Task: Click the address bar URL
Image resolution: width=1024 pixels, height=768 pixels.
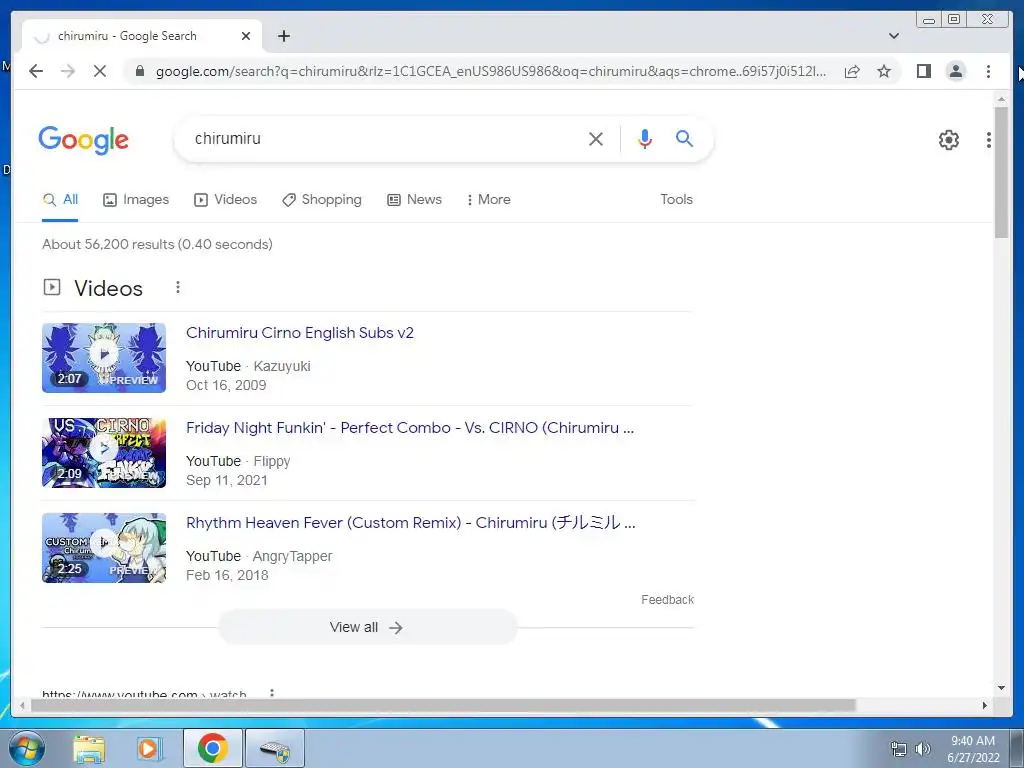Action: [491, 71]
